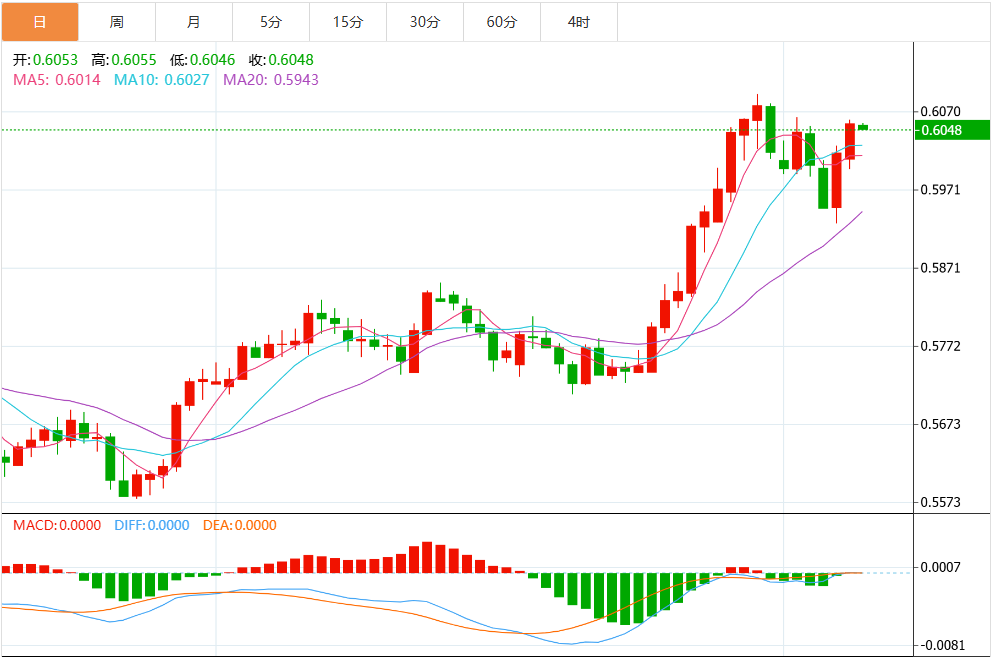Switch to the 日 daily chart tab
The height and width of the screenshot is (657, 999).
tap(40, 22)
